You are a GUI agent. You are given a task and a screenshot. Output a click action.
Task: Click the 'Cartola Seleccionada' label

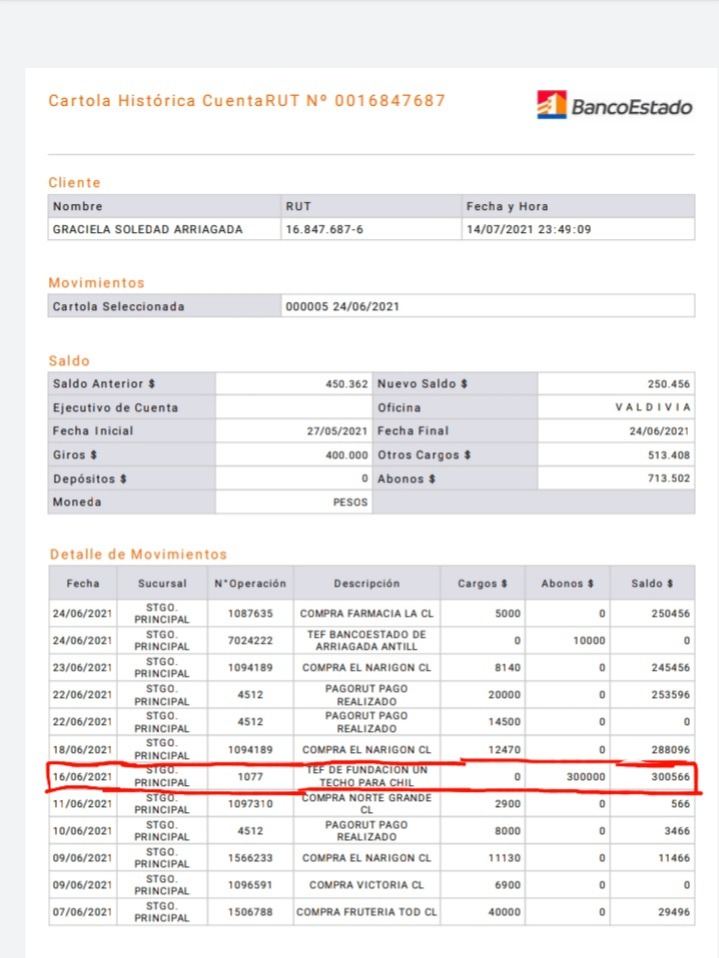coord(119,306)
